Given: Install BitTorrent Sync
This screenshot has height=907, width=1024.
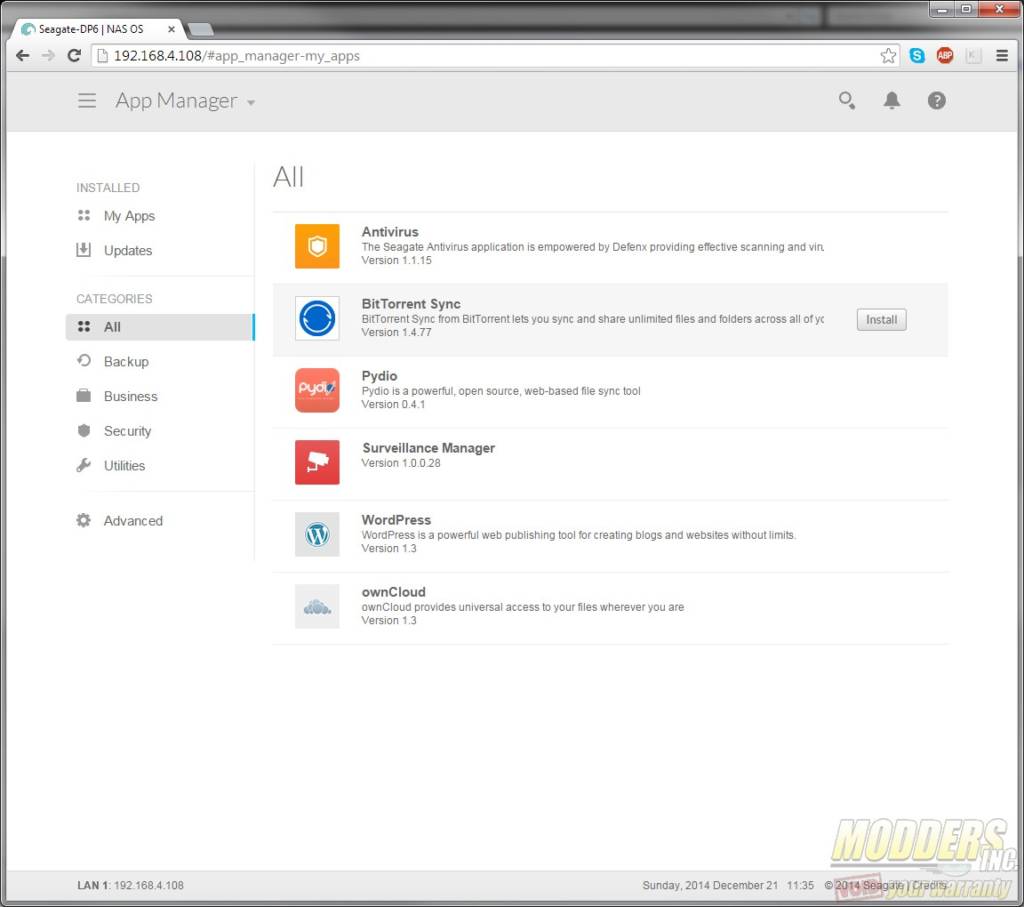Looking at the screenshot, I should pos(881,319).
